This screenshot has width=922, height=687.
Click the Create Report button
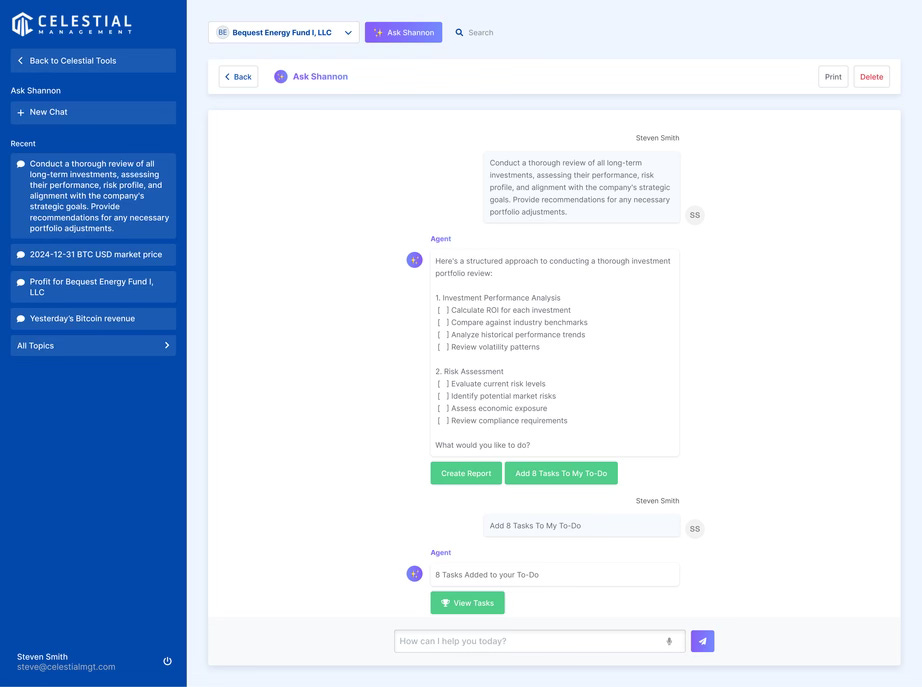pos(466,473)
